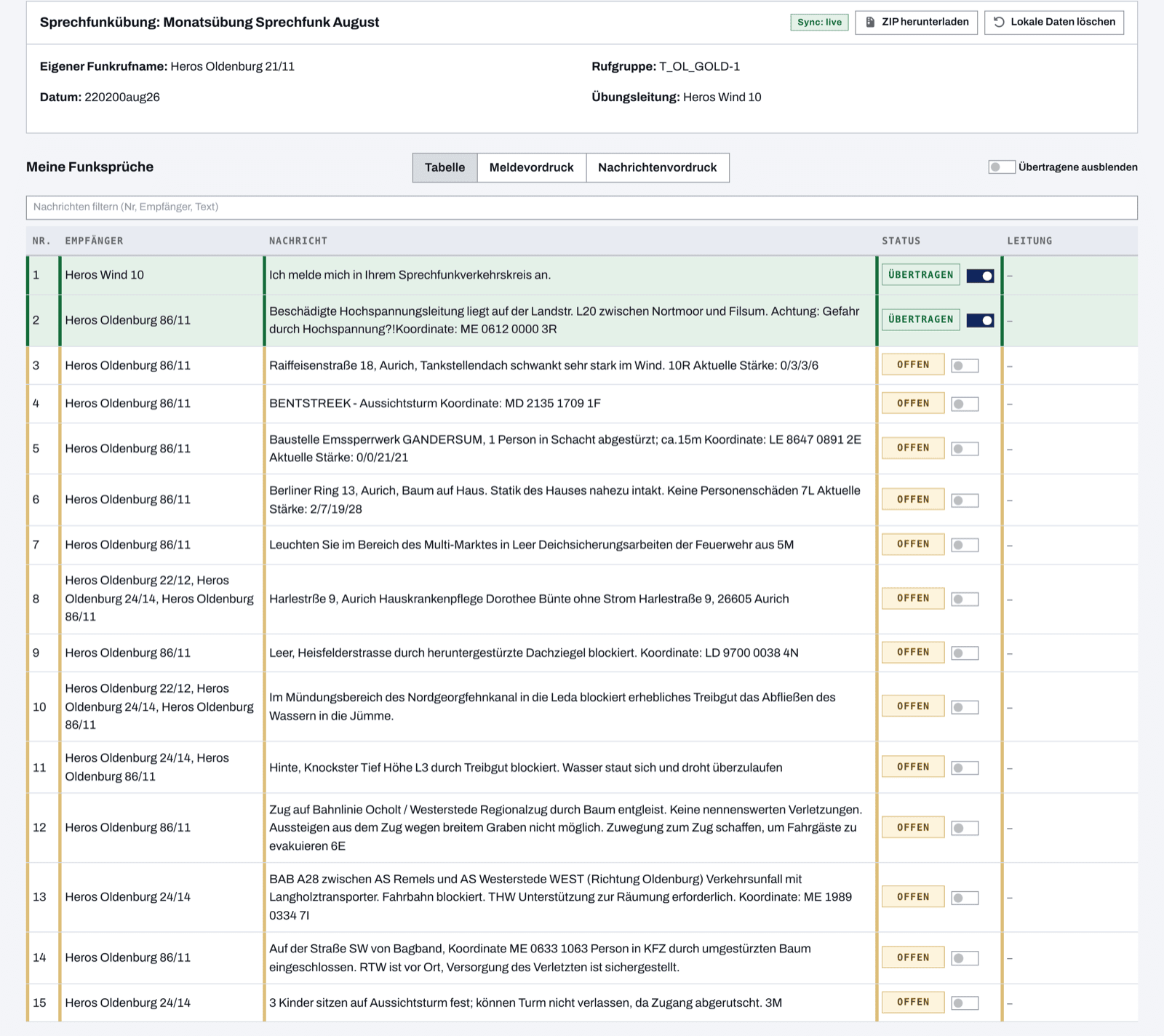Screen dimensions: 1164x1036
Task: Click the EMPFÄNGER column header
Action: tap(94, 241)
